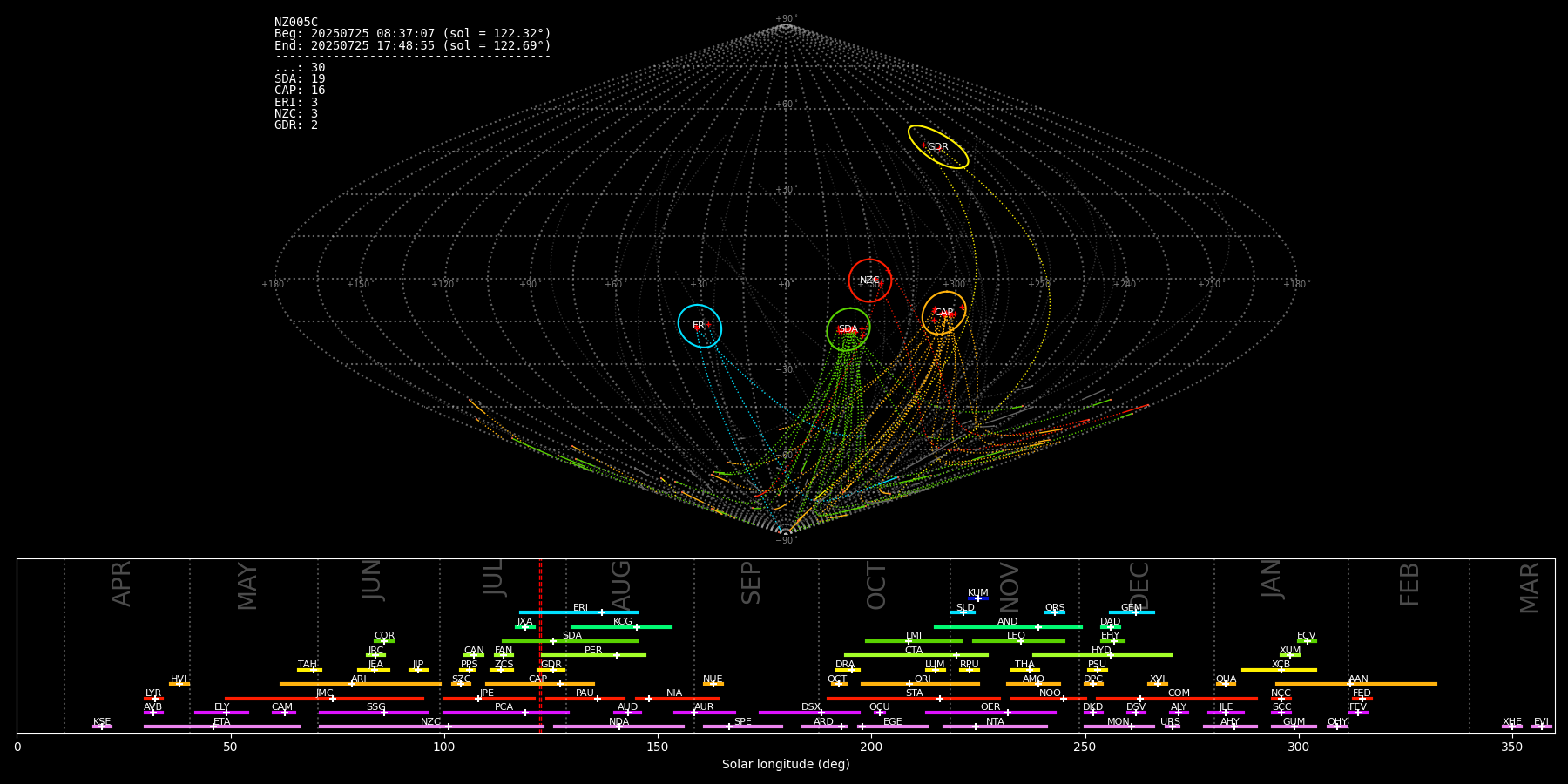Screen dimensions: 1568x784
Task: Click the 'GDR: 2' count in the legend
Action: click(x=296, y=125)
